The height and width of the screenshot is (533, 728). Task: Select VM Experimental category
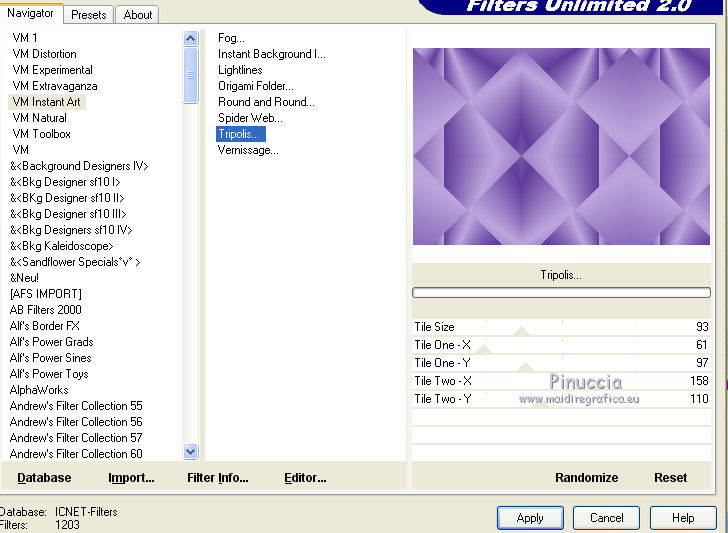coord(52,70)
